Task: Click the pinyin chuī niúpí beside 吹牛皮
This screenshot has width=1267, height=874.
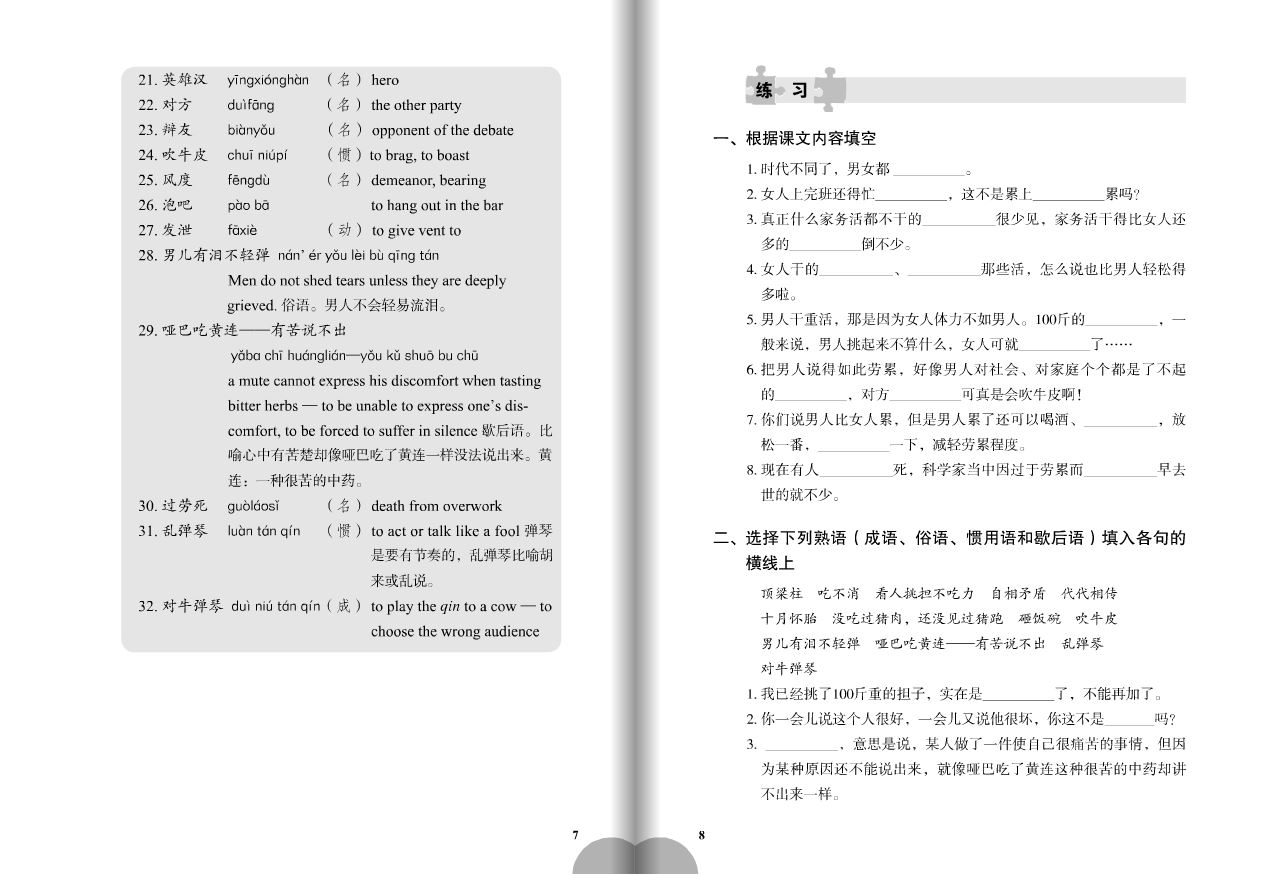Action: coord(258,155)
